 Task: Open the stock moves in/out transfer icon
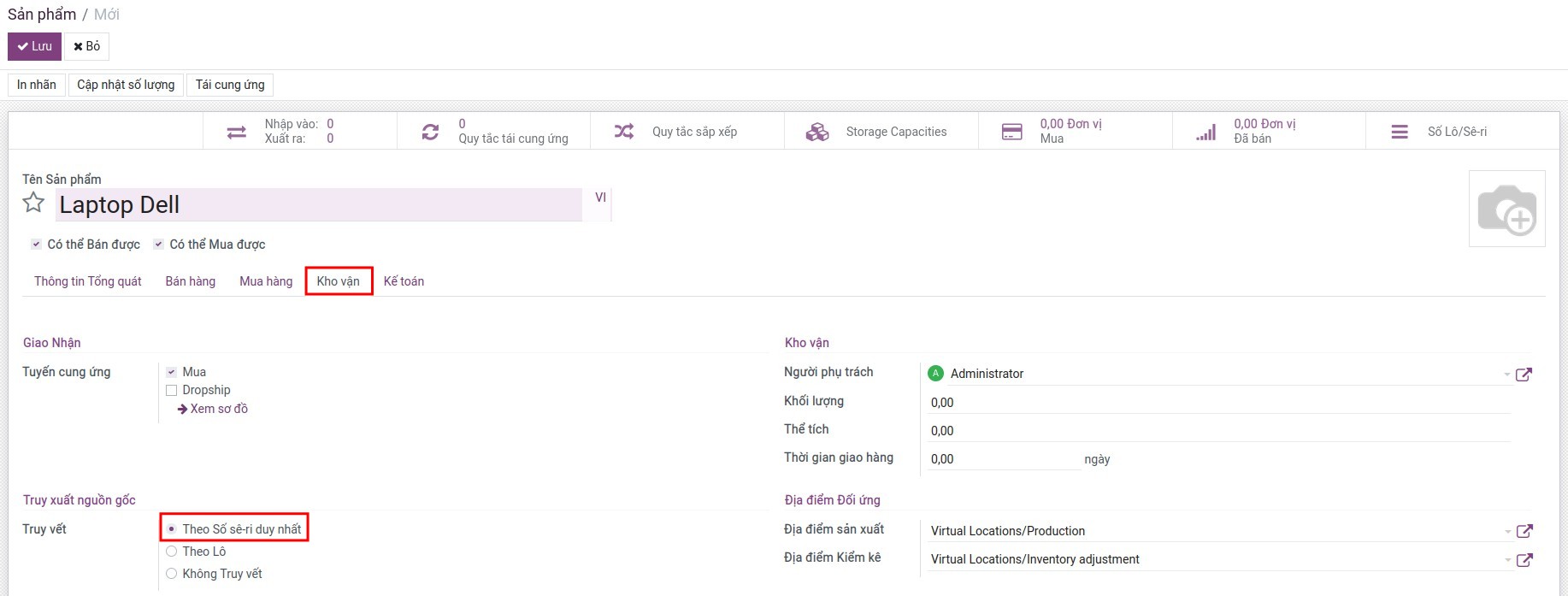click(x=237, y=132)
